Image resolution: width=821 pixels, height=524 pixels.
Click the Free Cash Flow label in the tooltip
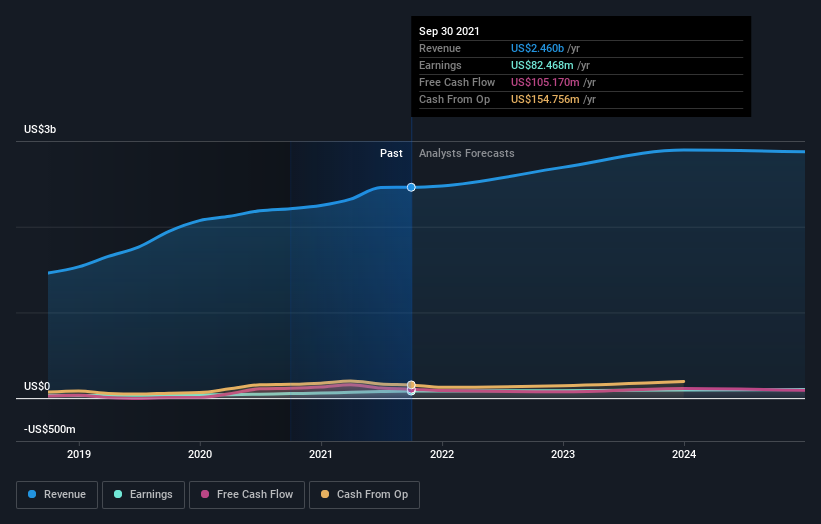457,82
